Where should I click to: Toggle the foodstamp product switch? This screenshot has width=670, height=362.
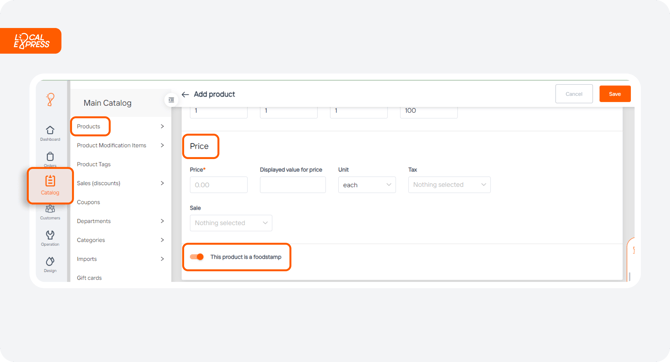point(197,257)
